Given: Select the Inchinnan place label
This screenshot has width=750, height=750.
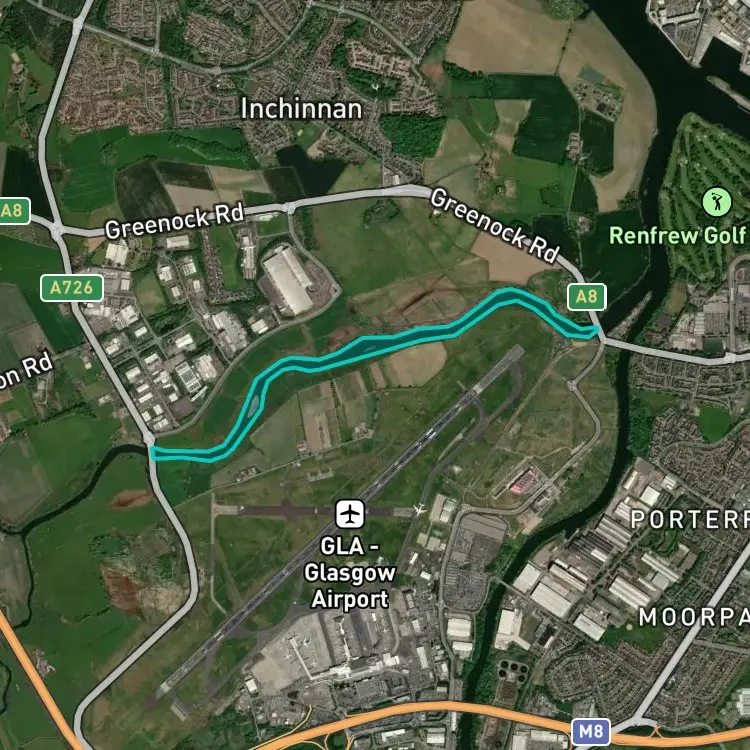Looking at the screenshot, I should (301, 109).
